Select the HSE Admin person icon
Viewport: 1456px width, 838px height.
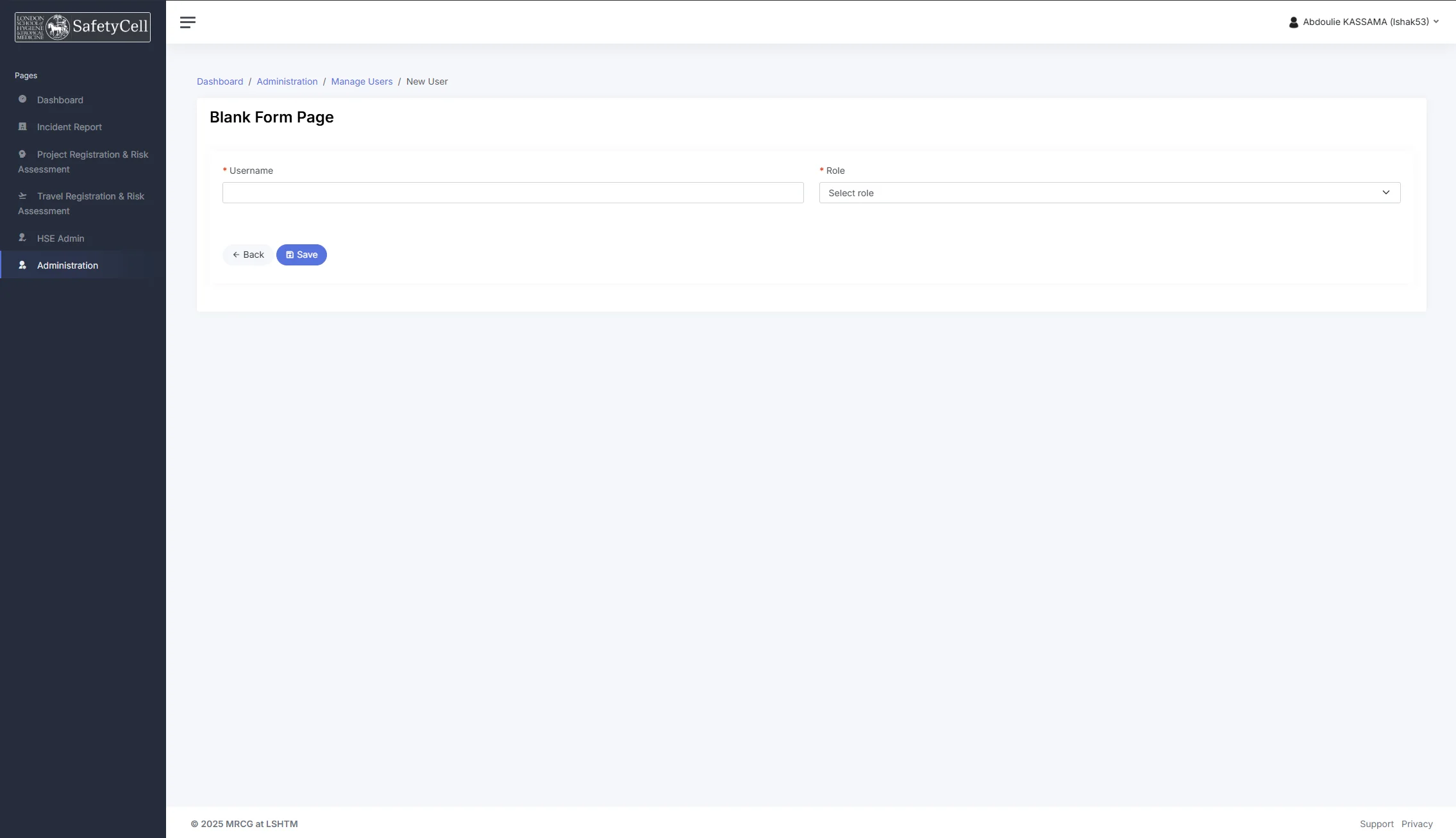click(22, 237)
